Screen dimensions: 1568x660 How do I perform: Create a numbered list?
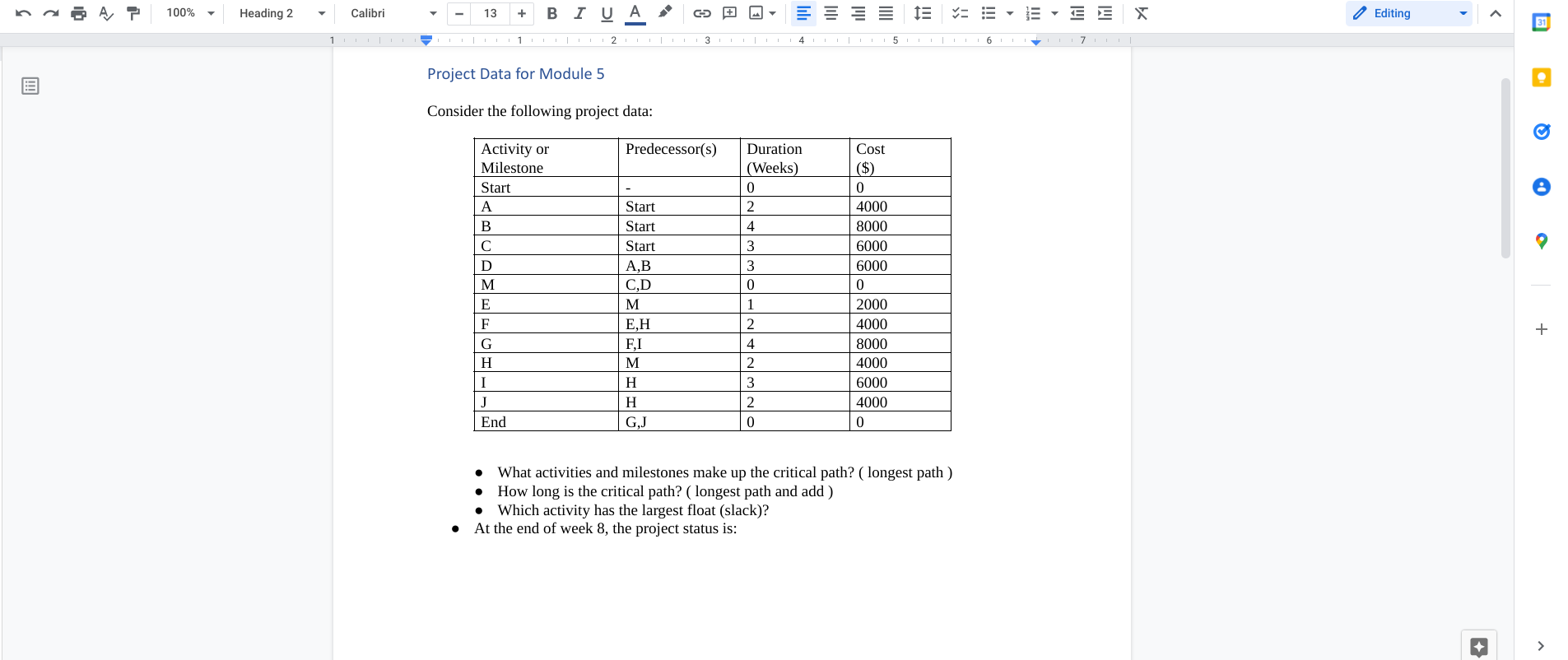point(1033,13)
